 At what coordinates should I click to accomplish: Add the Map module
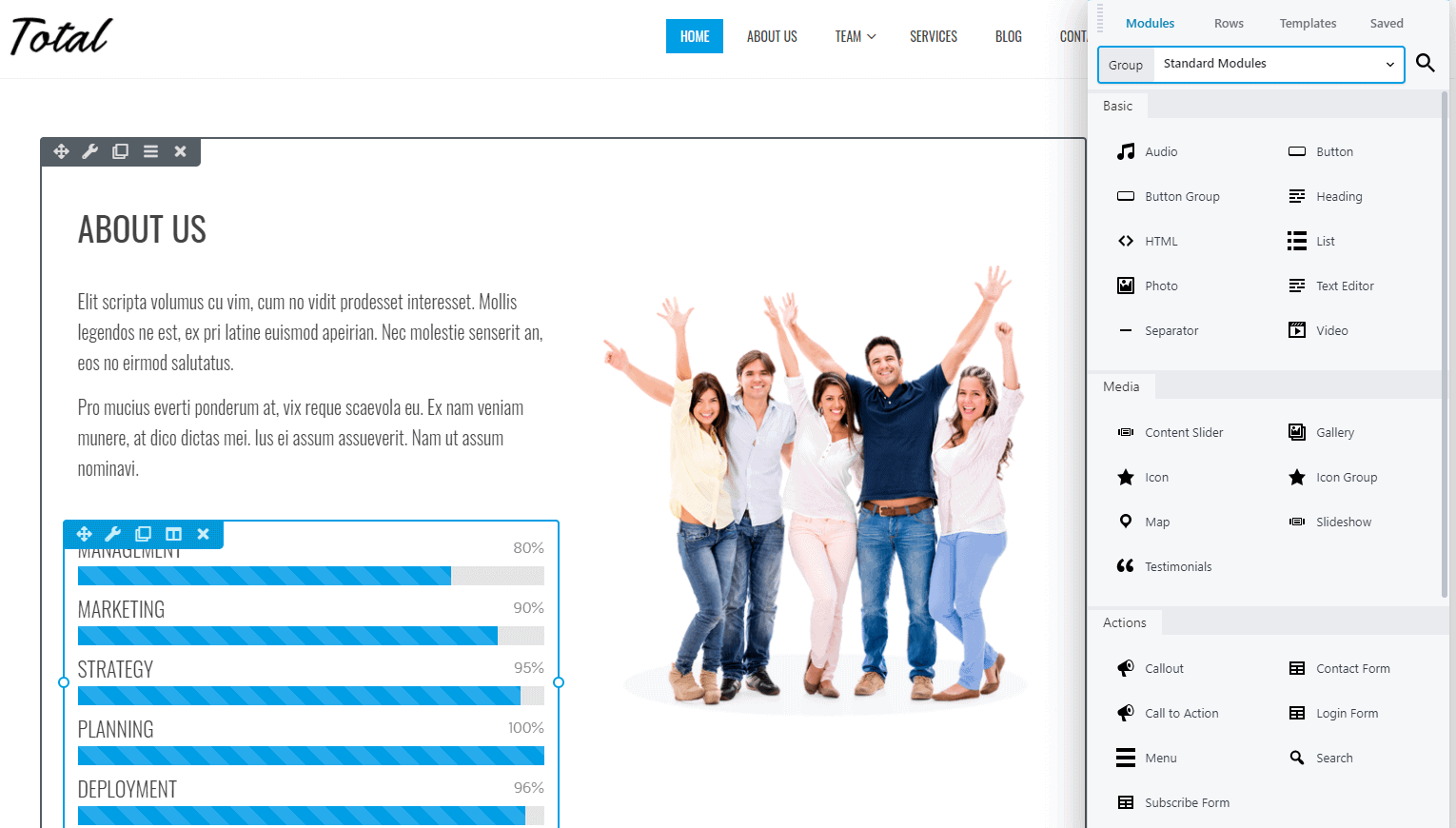tap(1143, 522)
